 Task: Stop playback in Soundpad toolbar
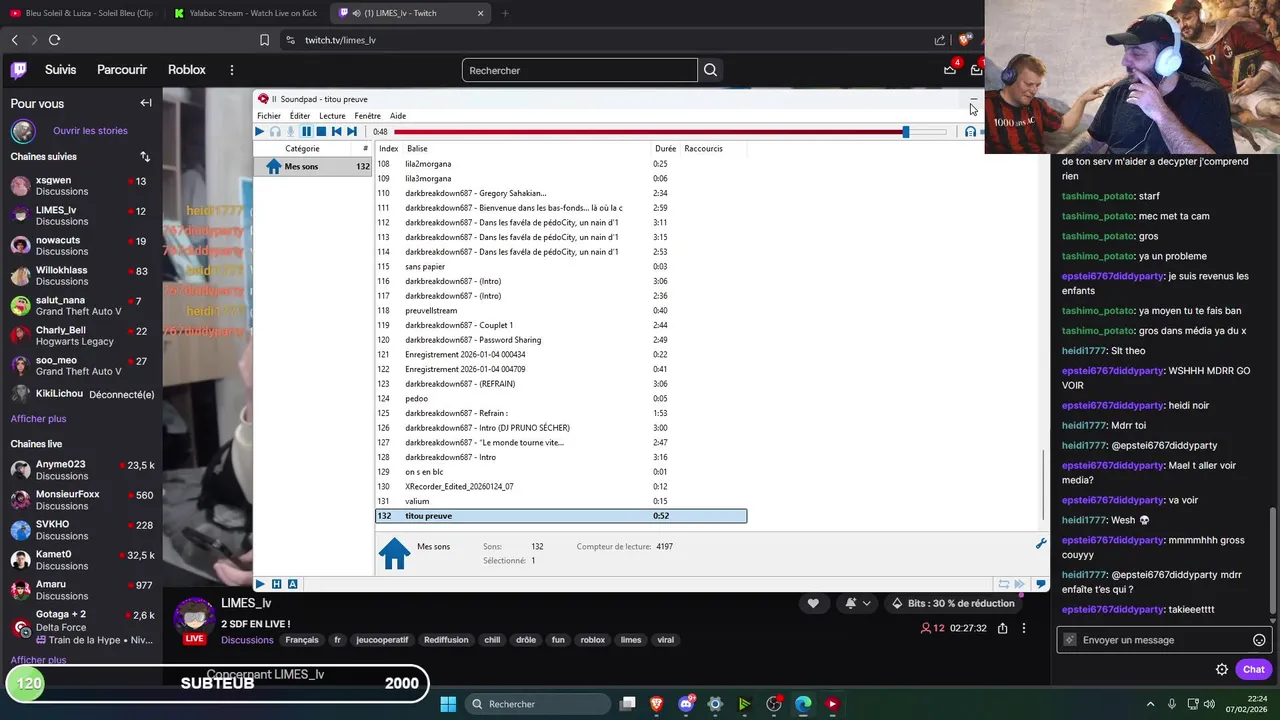[x=321, y=132]
